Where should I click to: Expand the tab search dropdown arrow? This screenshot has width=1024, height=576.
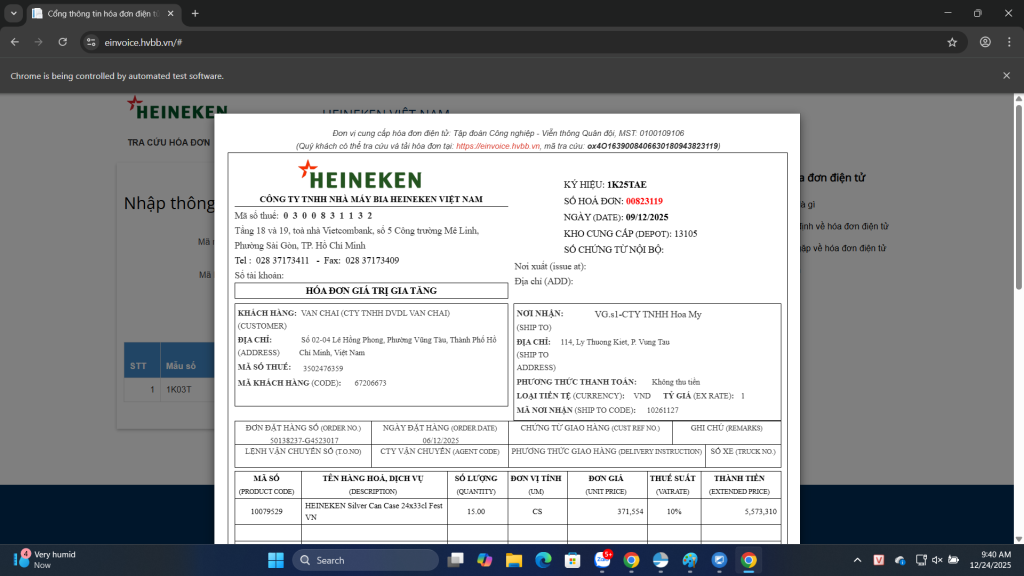[x=14, y=14]
